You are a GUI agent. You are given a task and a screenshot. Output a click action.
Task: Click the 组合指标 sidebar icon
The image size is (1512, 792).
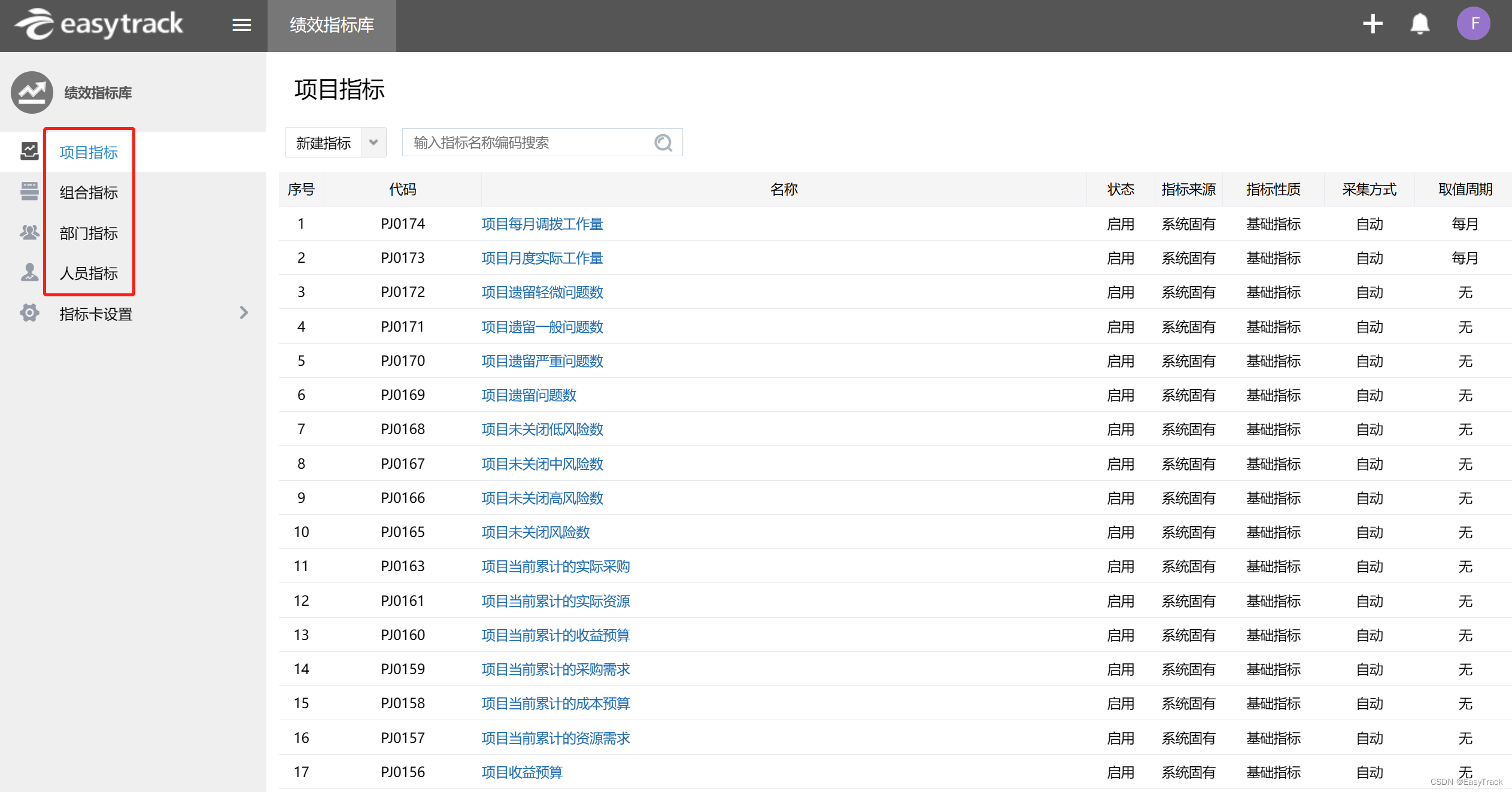29,191
